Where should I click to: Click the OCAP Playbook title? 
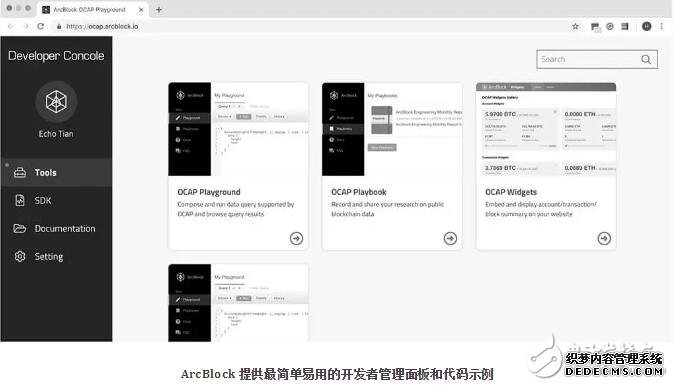[358, 192]
